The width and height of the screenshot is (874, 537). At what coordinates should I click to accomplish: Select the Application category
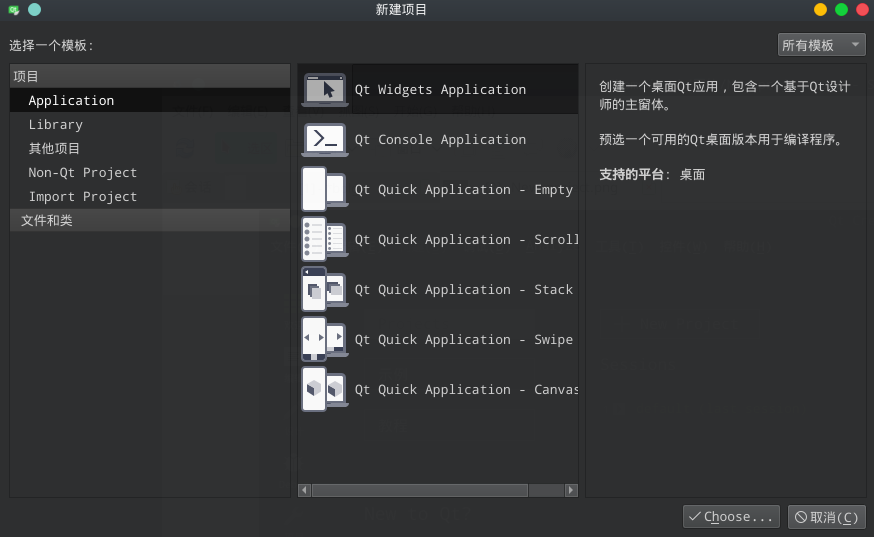(71, 101)
